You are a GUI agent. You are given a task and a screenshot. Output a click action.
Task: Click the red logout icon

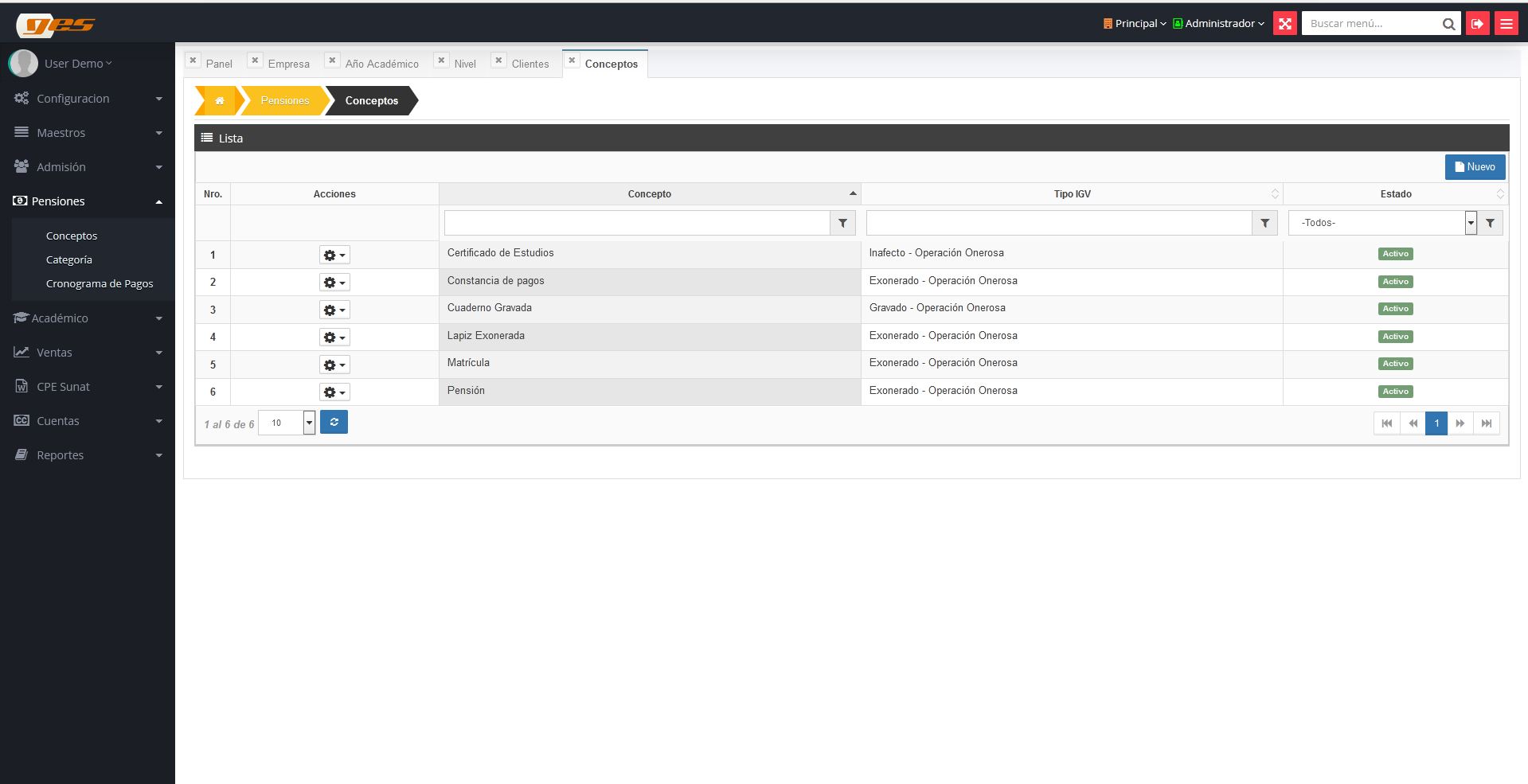[x=1477, y=24]
